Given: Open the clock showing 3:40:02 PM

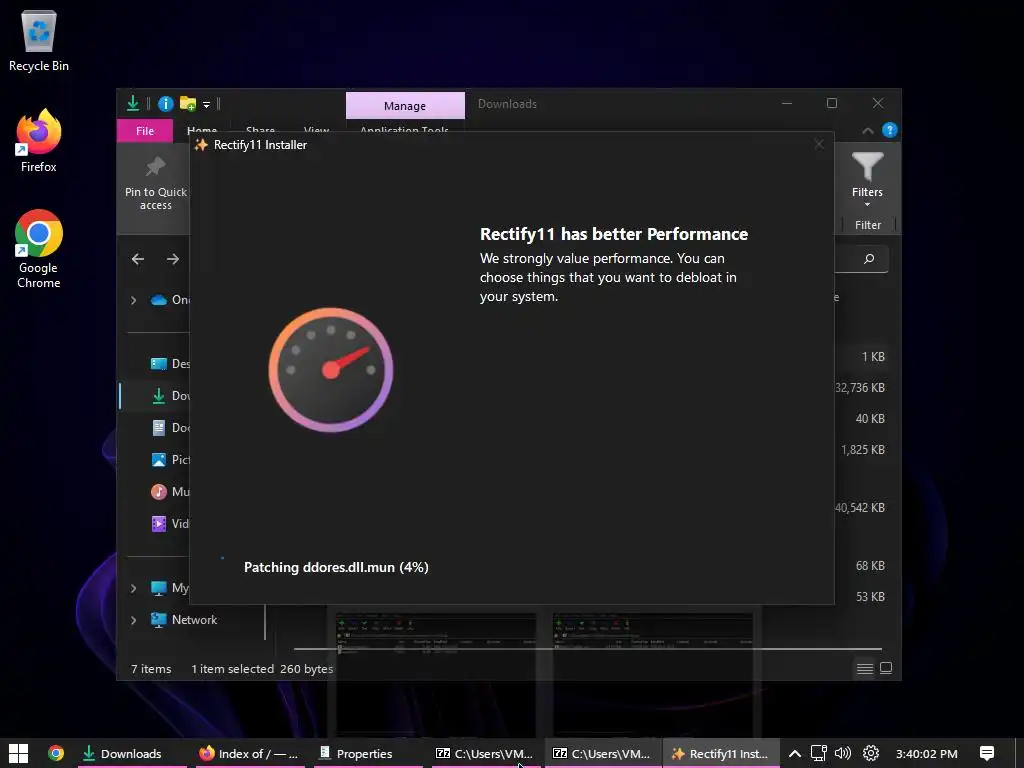Looking at the screenshot, I should tap(927, 754).
